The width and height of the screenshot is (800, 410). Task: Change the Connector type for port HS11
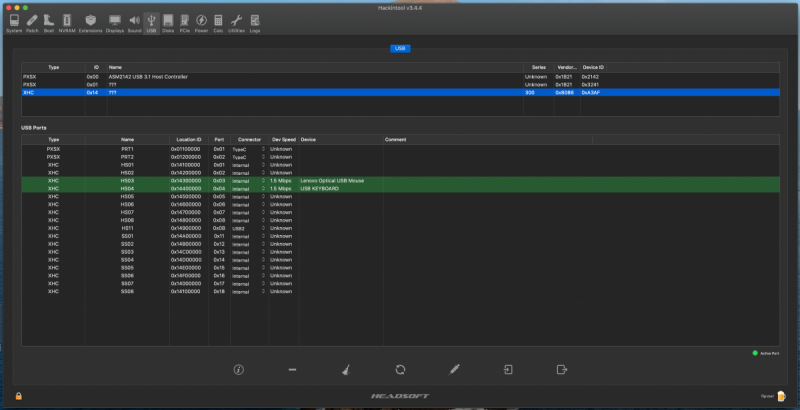(249, 228)
